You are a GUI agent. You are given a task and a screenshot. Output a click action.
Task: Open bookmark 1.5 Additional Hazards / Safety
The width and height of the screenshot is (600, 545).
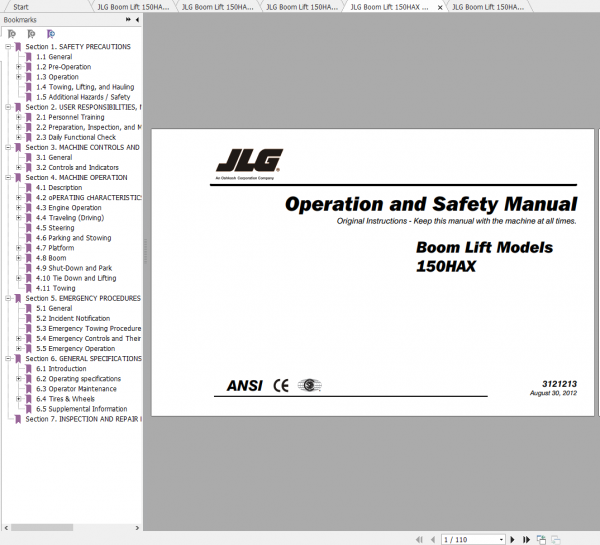coord(83,97)
